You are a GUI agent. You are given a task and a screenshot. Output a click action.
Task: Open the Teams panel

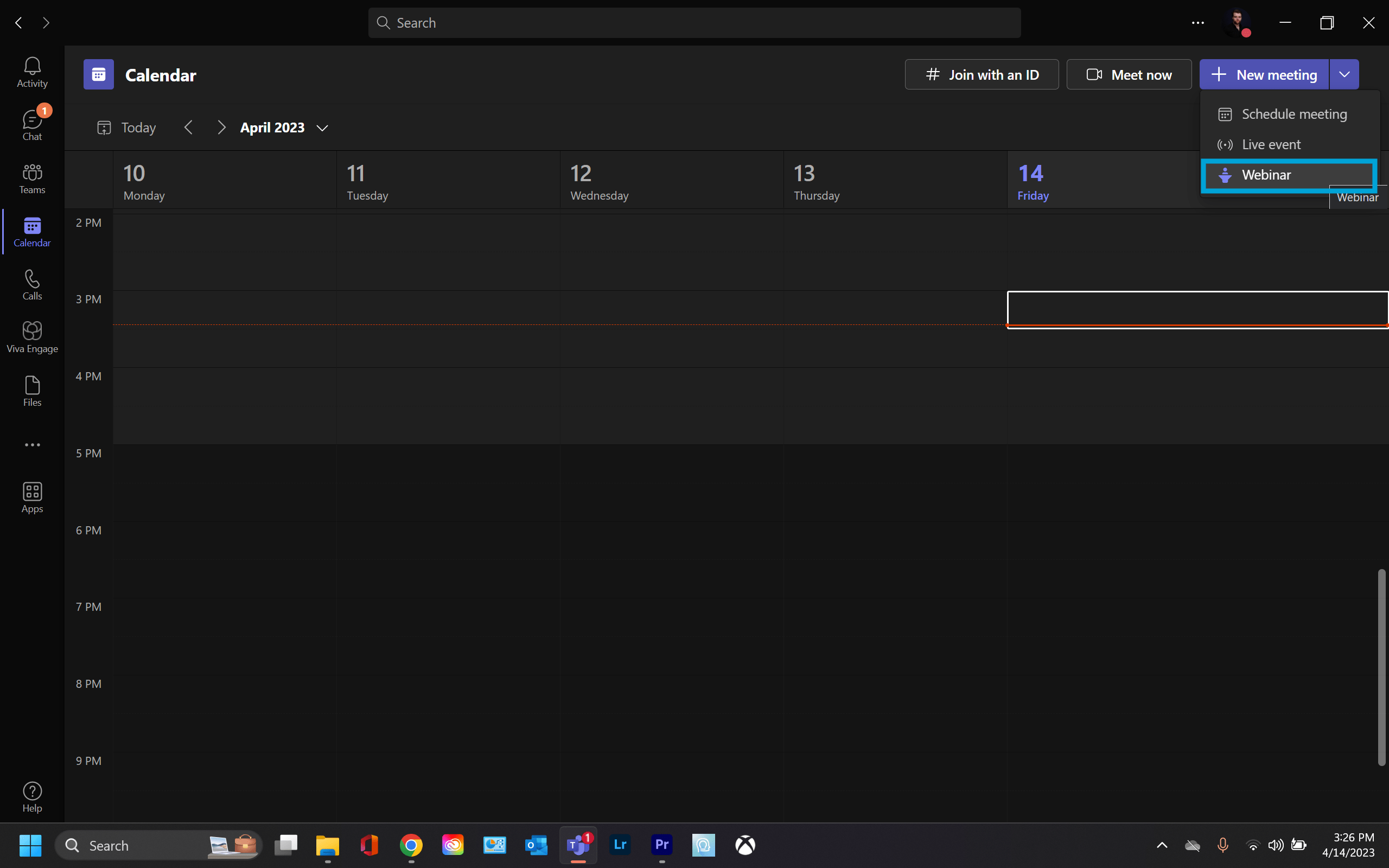[31, 178]
